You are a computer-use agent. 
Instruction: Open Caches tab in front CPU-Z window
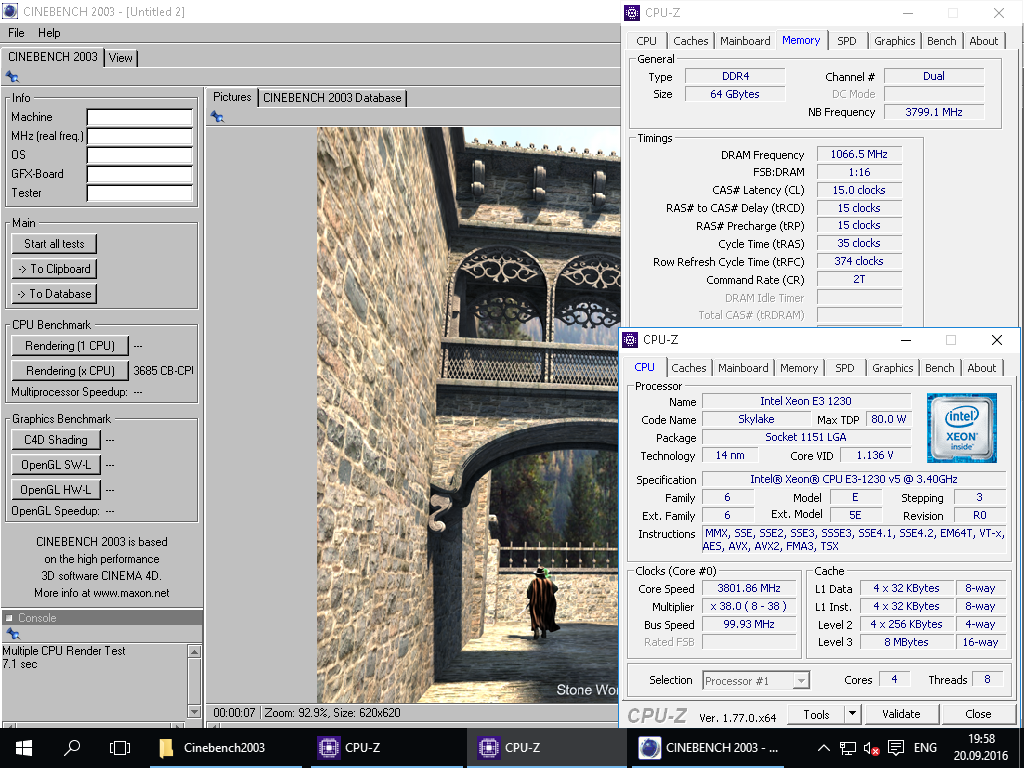[x=688, y=368]
